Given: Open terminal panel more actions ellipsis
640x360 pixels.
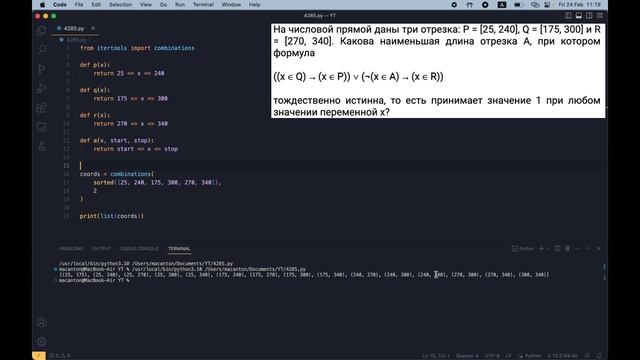Looking at the screenshot, I should click(x=578, y=249).
